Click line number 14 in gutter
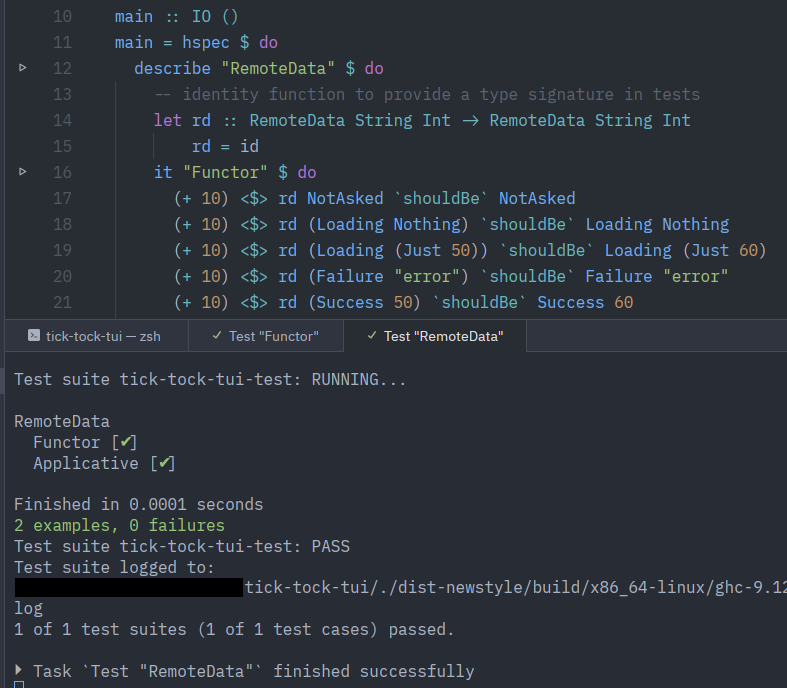Image resolution: width=787 pixels, height=688 pixels. 62,120
